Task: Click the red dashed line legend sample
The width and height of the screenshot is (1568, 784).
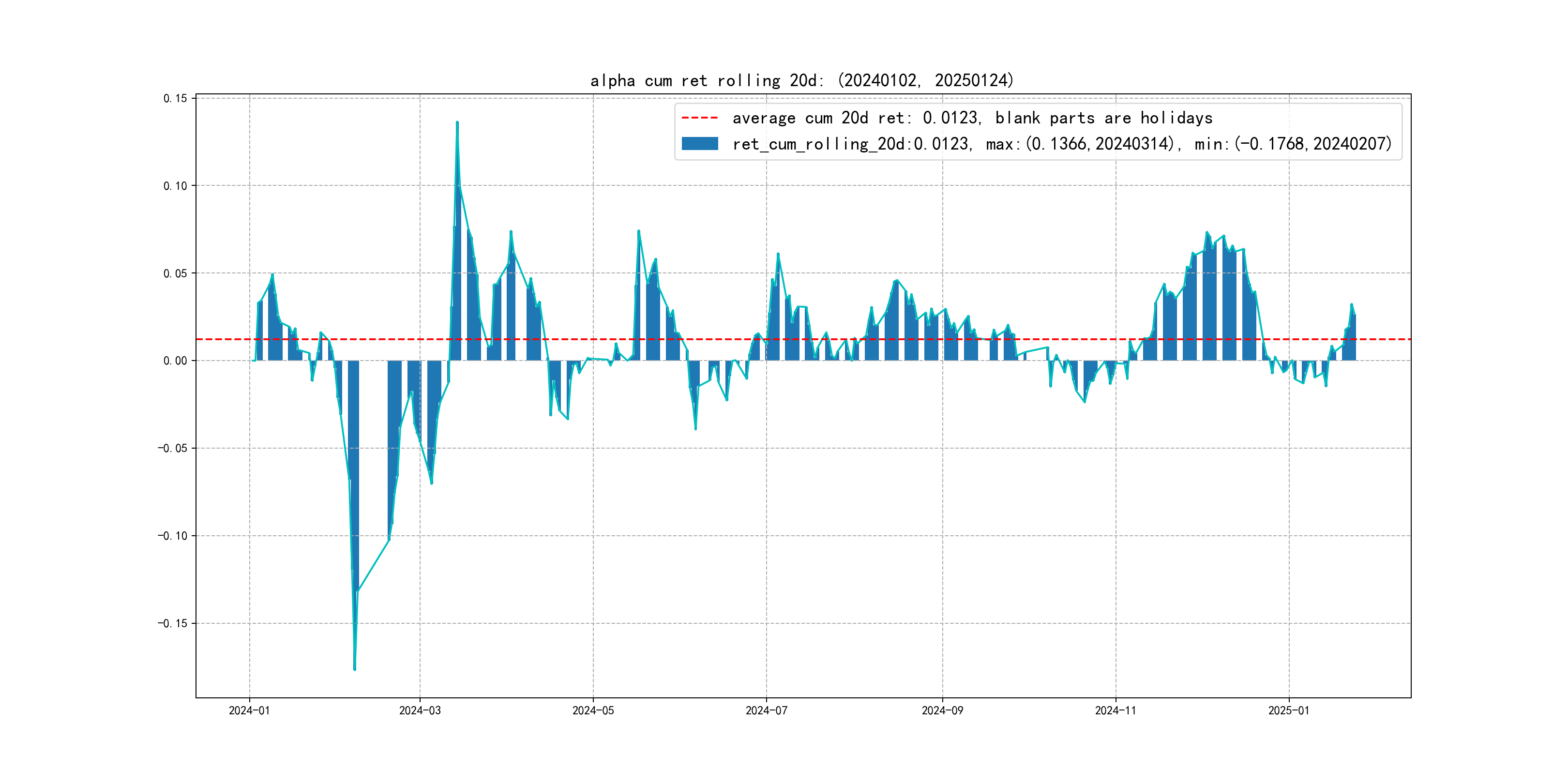Action: point(699,118)
